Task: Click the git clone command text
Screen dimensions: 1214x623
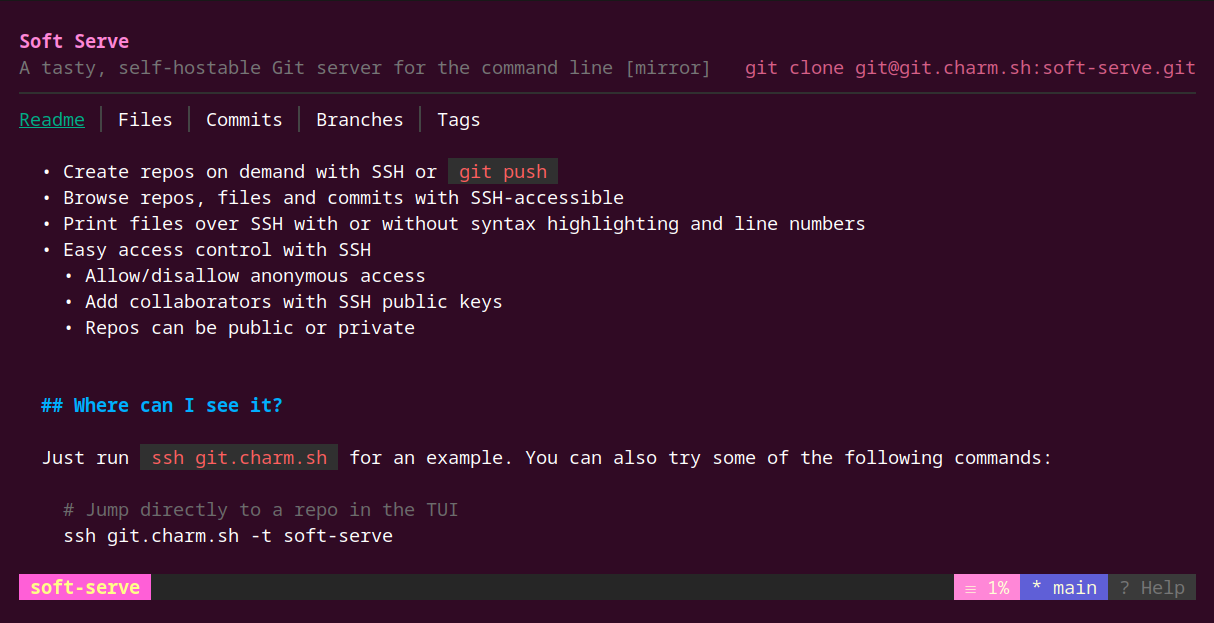Action: tap(970, 68)
